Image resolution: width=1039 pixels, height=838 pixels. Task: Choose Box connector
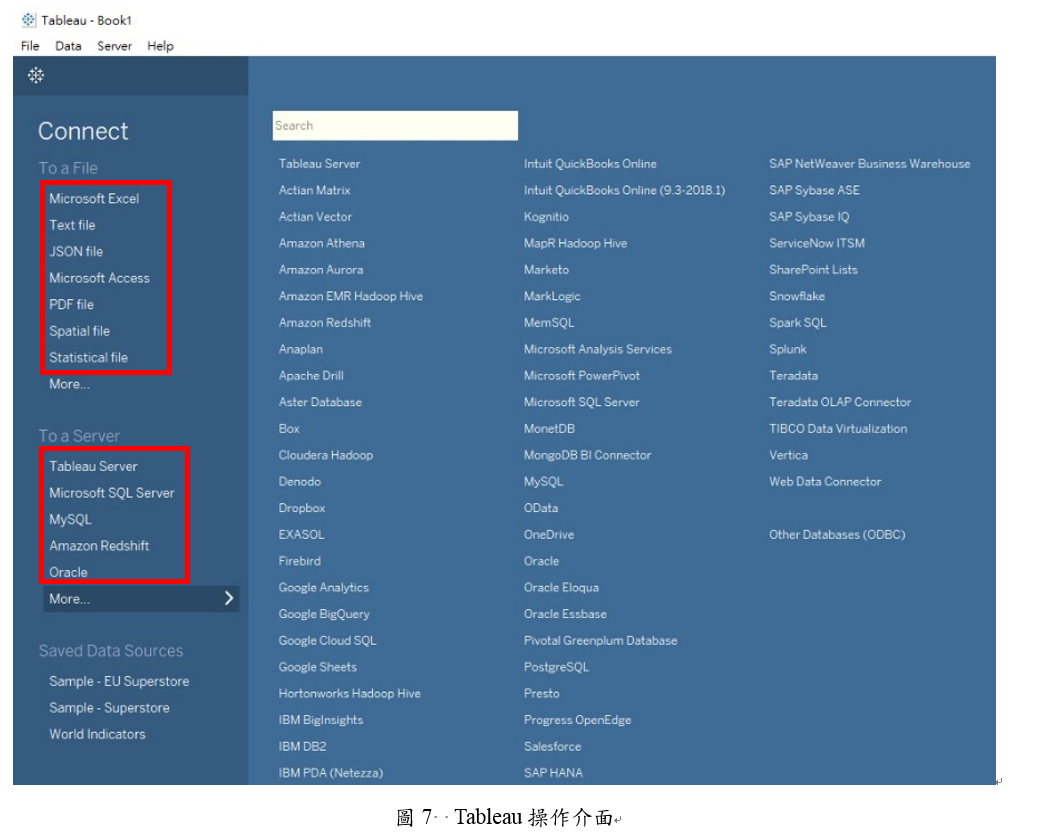tap(289, 429)
